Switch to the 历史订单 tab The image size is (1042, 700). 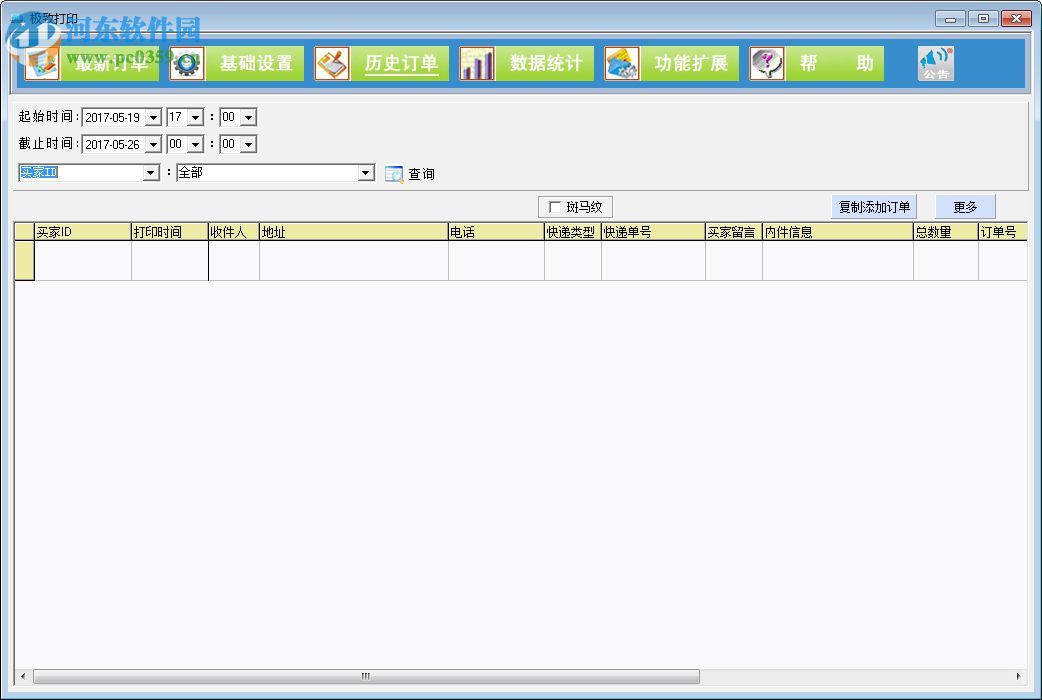(x=400, y=64)
